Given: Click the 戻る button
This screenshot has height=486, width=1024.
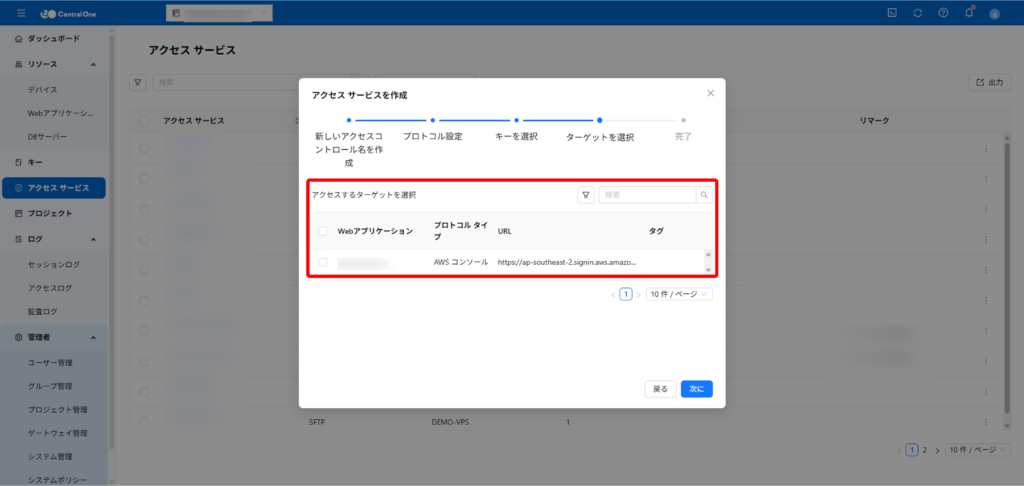Looking at the screenshot, I should coord(660,389).
